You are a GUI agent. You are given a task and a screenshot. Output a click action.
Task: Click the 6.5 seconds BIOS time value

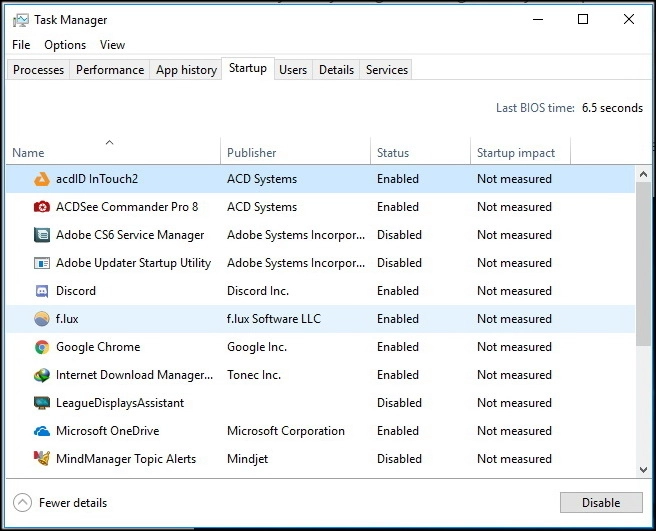click(x=612, y=108)
